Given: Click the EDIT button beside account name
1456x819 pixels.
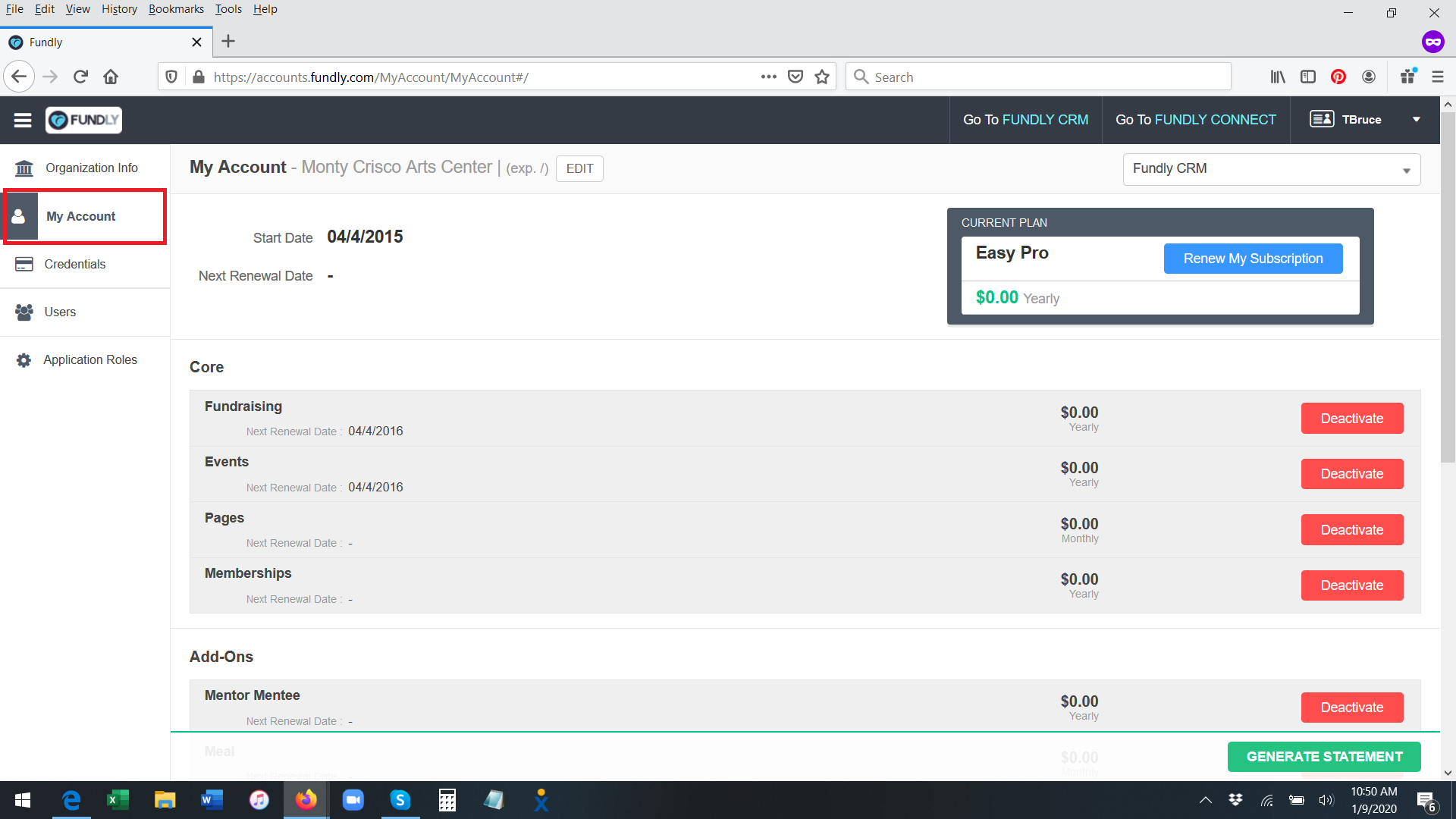Looking at the screenshot, I should point(579,168).
